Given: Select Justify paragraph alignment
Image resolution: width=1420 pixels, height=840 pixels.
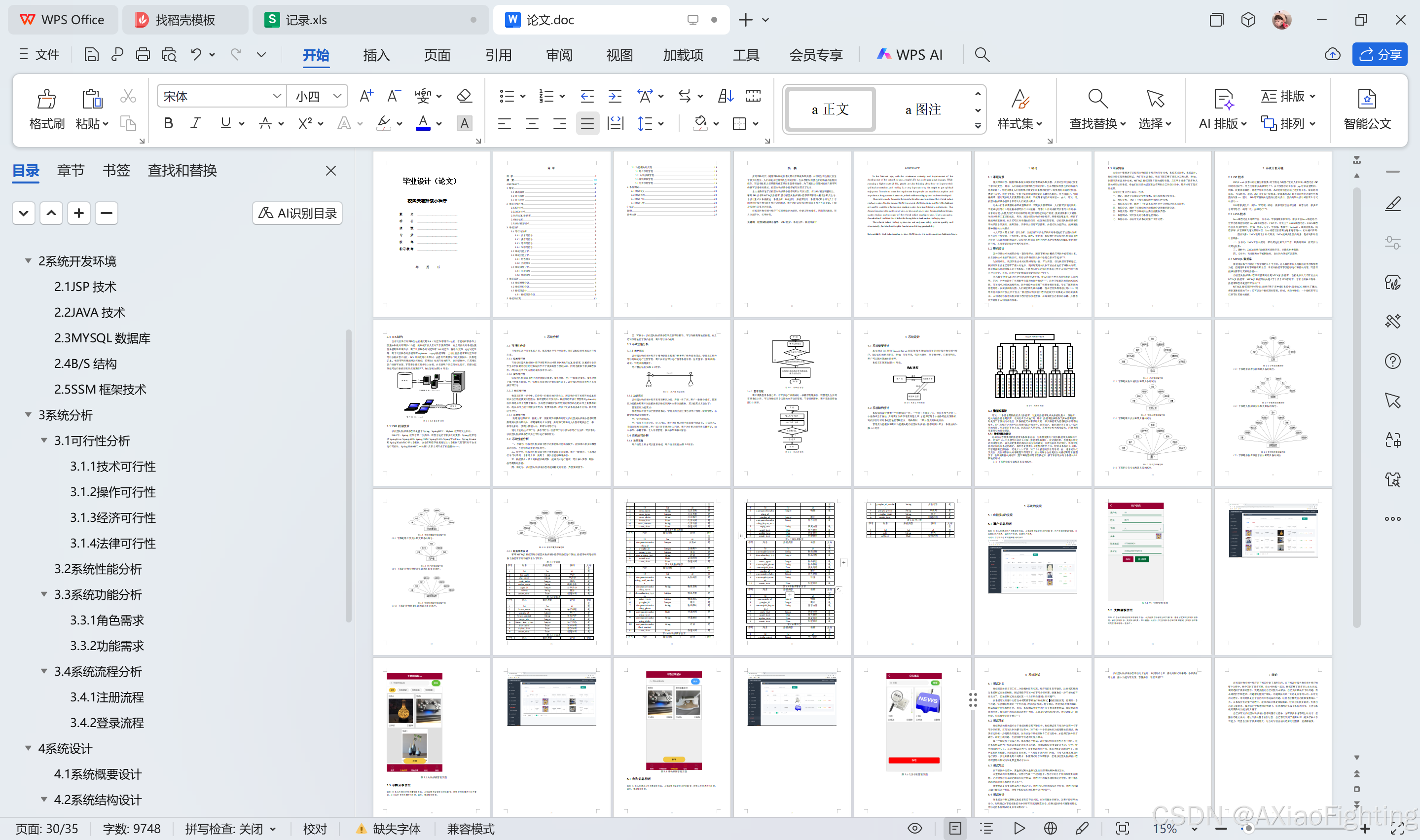Looking at the screenshot, I should (x=587, y=123).
